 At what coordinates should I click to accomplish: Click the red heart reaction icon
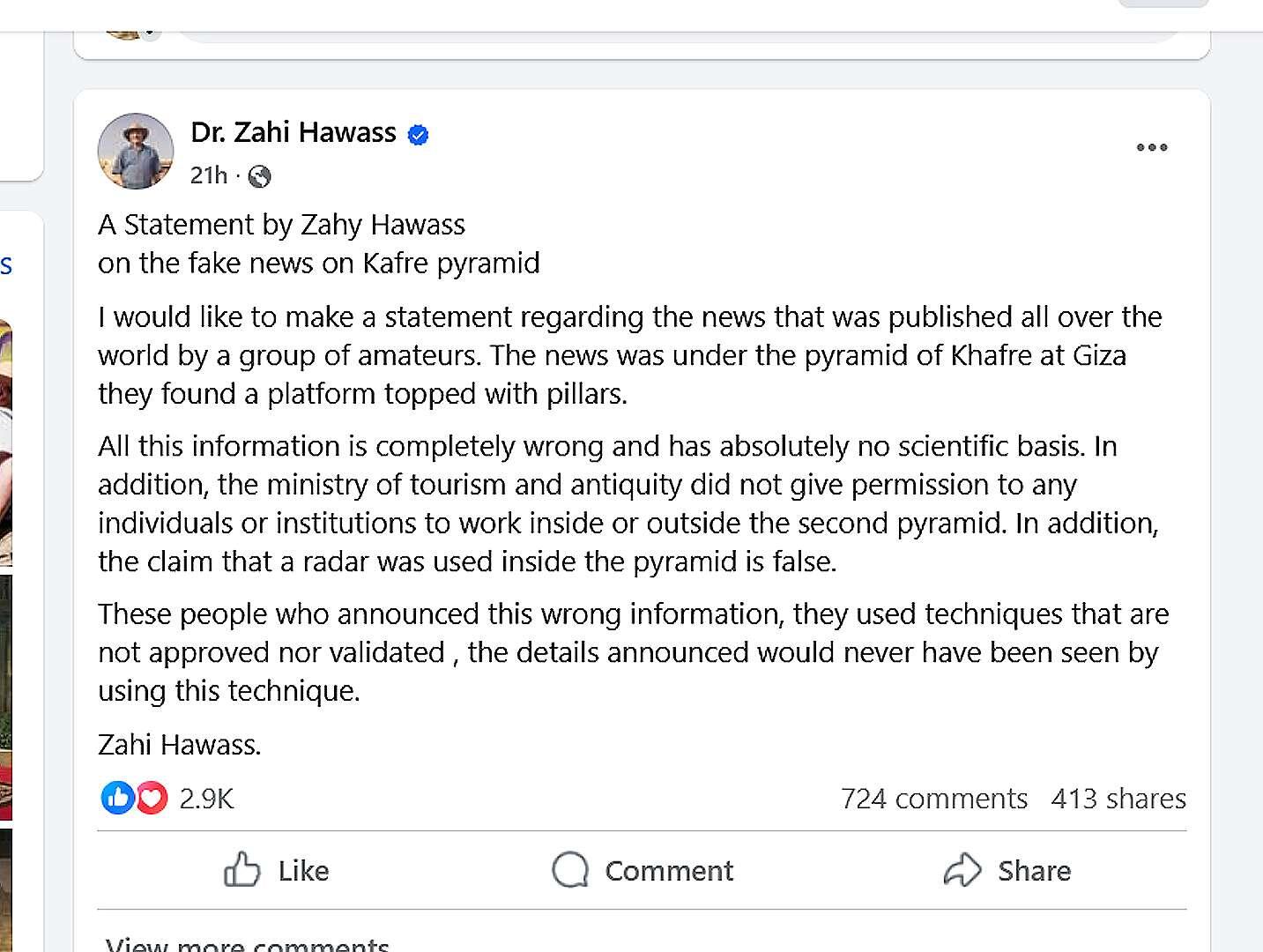[x=152, y=798]
